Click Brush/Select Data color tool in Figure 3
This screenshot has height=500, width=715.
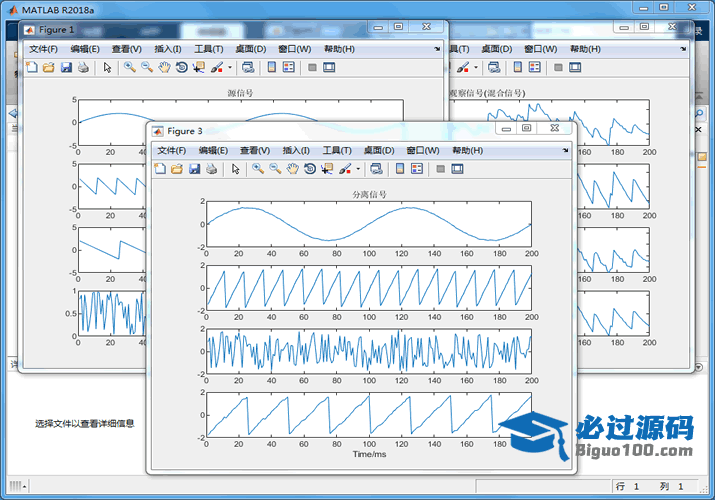(345, 169)
